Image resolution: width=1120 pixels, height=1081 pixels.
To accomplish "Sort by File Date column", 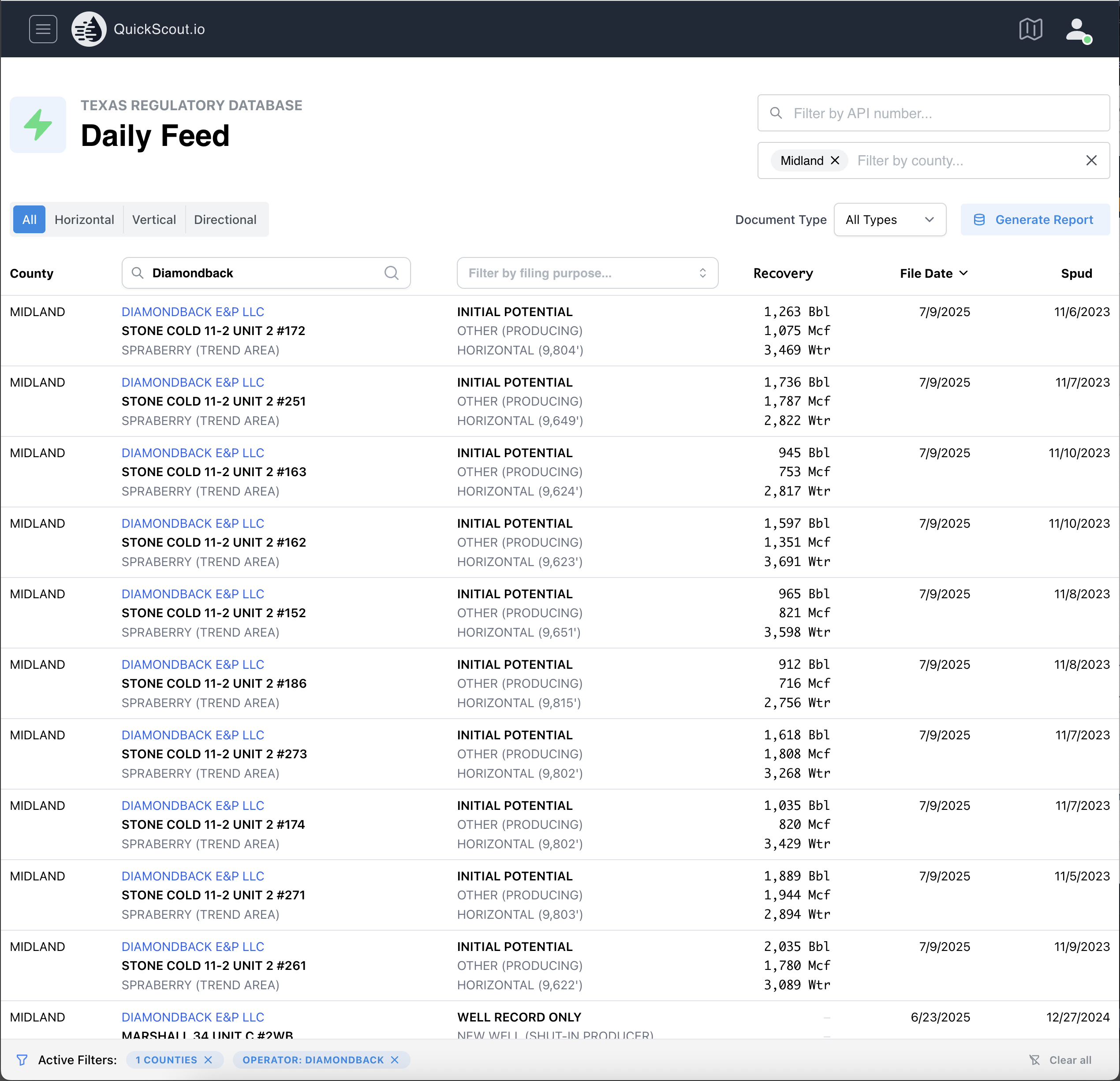I will [934, 273].
